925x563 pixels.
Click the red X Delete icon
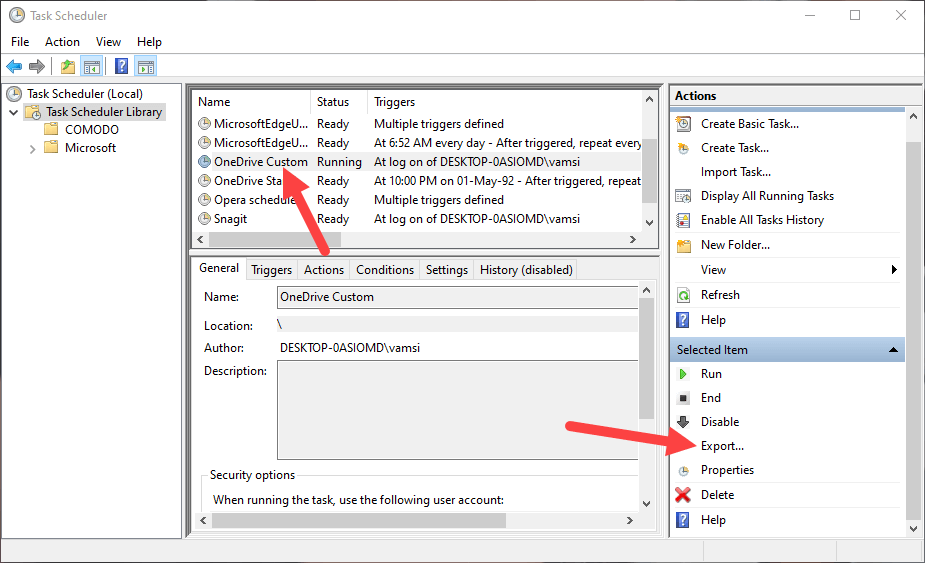[x=683, y=495]
